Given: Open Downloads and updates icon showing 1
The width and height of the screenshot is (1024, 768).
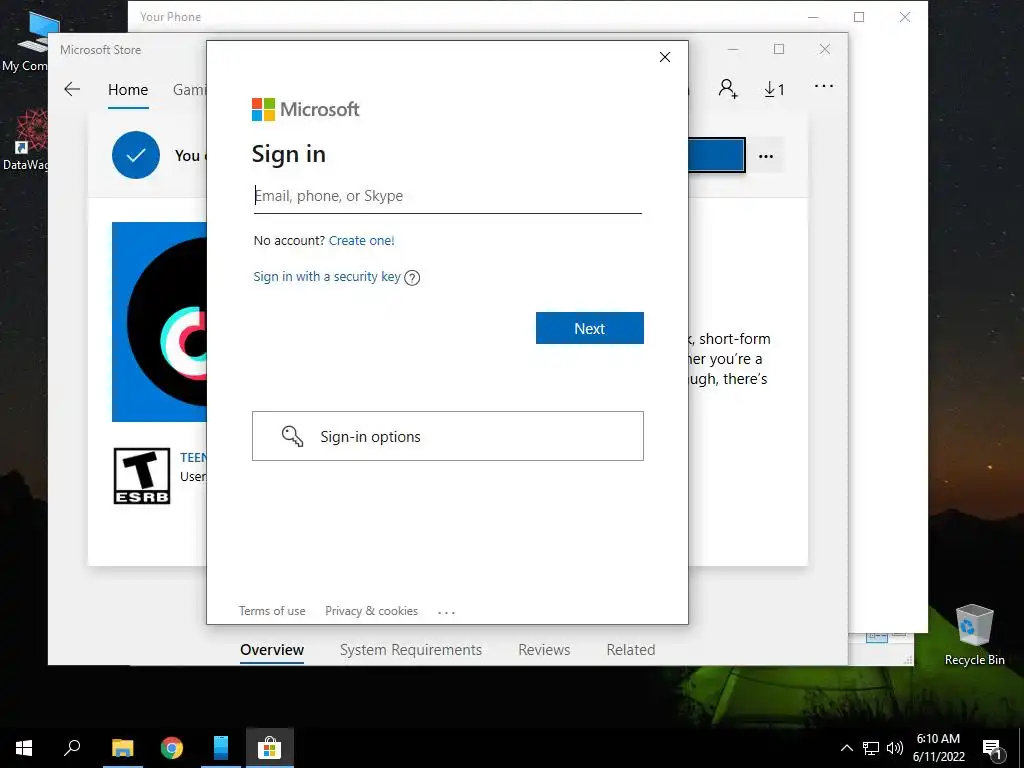Looking at the screenshot, I should [774, 88].
